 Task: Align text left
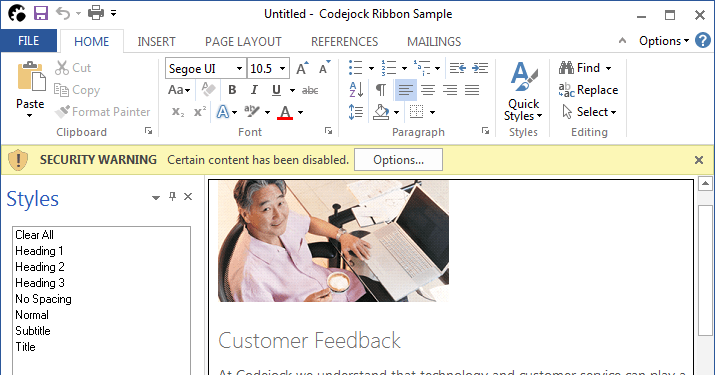[405, 90]
